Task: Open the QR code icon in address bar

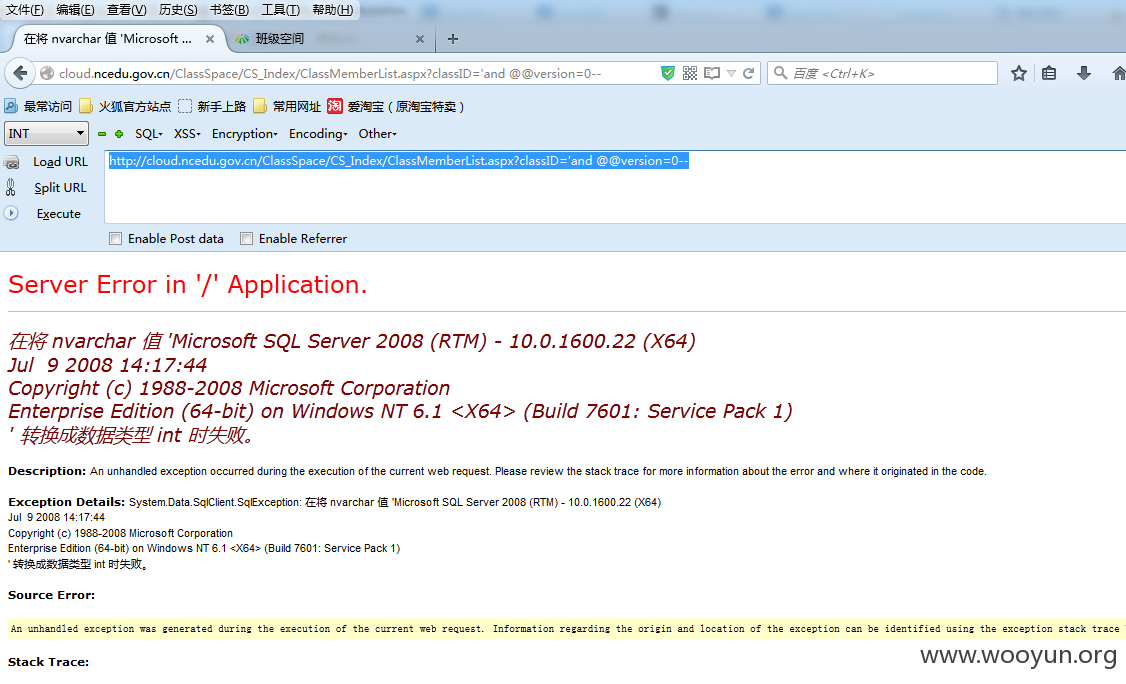Action: 690,73
